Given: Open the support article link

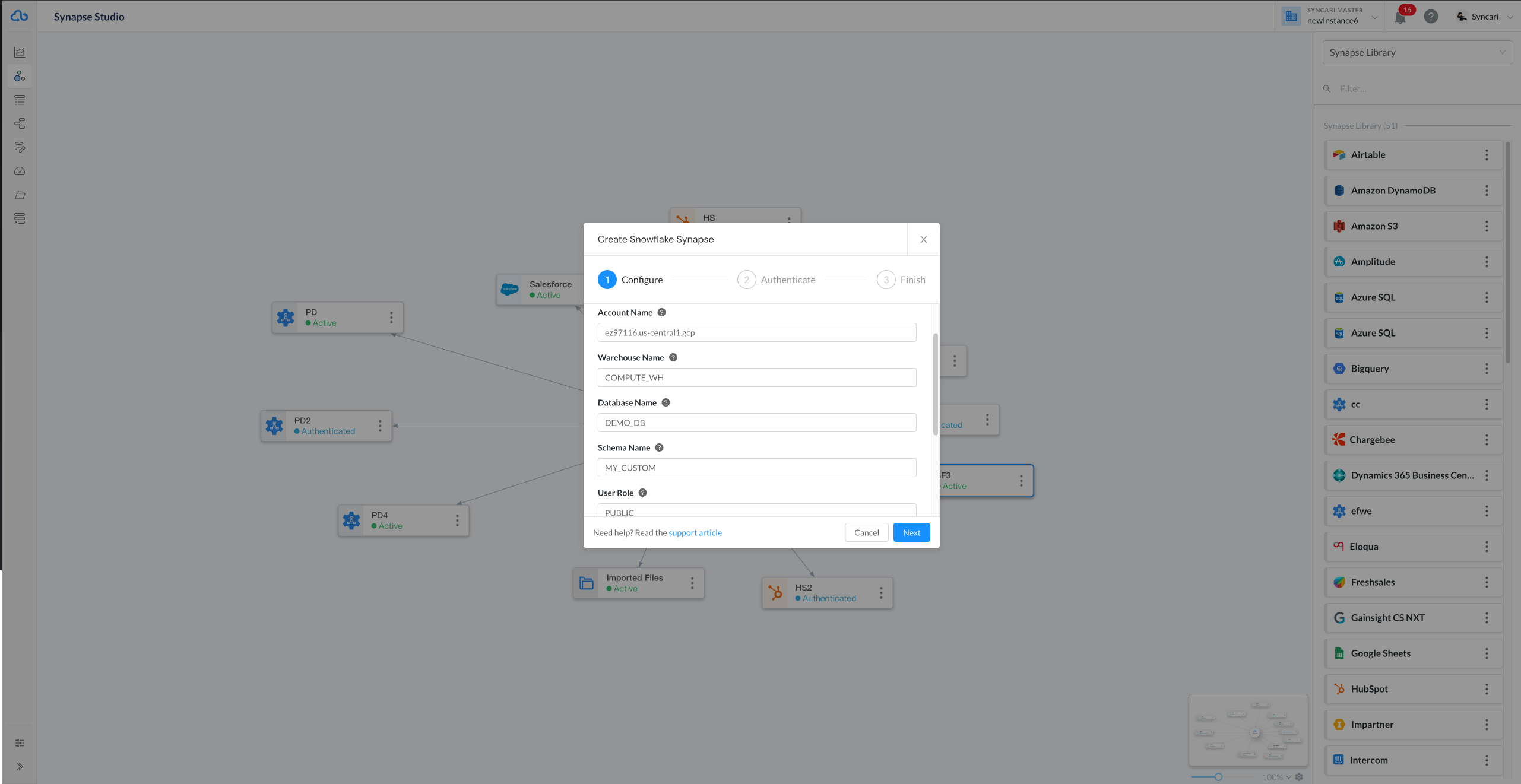Looking at the screenshot, I should (695, 532).
